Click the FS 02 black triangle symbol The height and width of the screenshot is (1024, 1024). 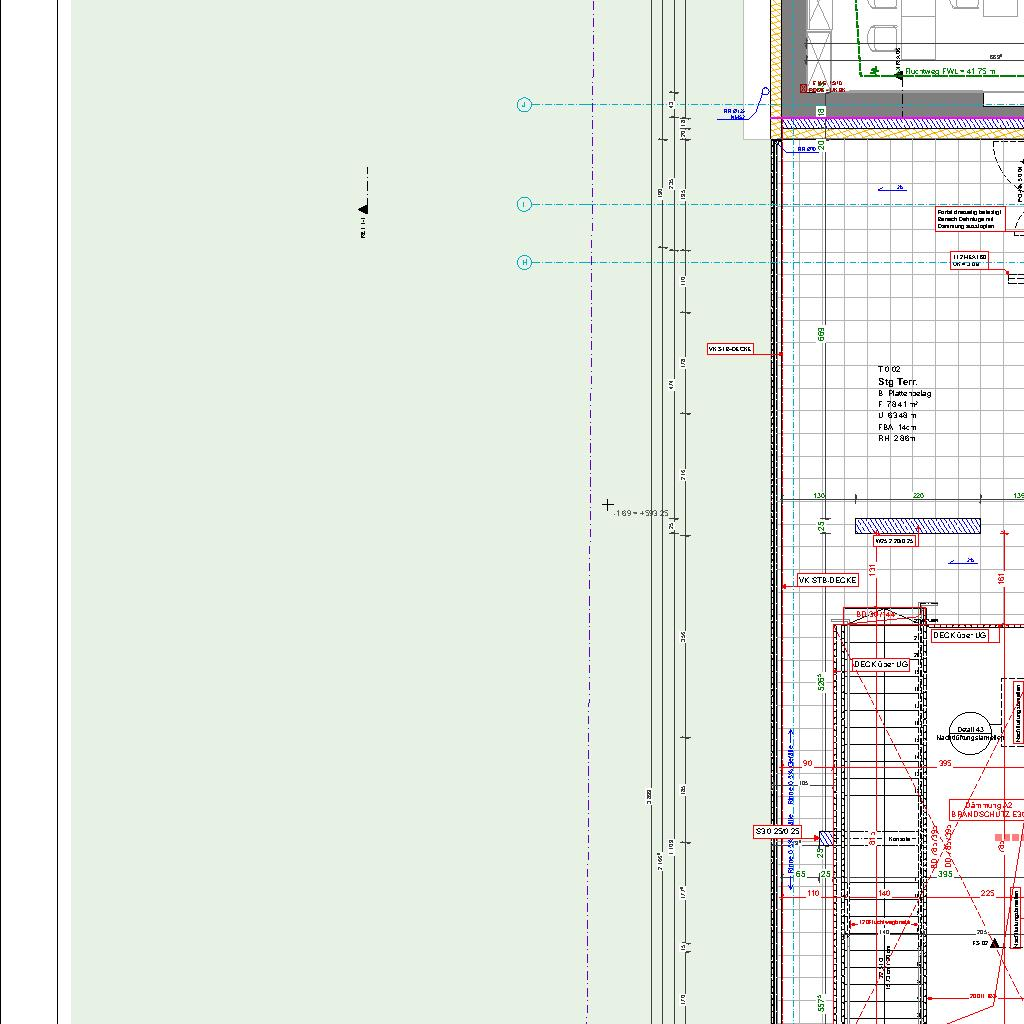point(995,942)
